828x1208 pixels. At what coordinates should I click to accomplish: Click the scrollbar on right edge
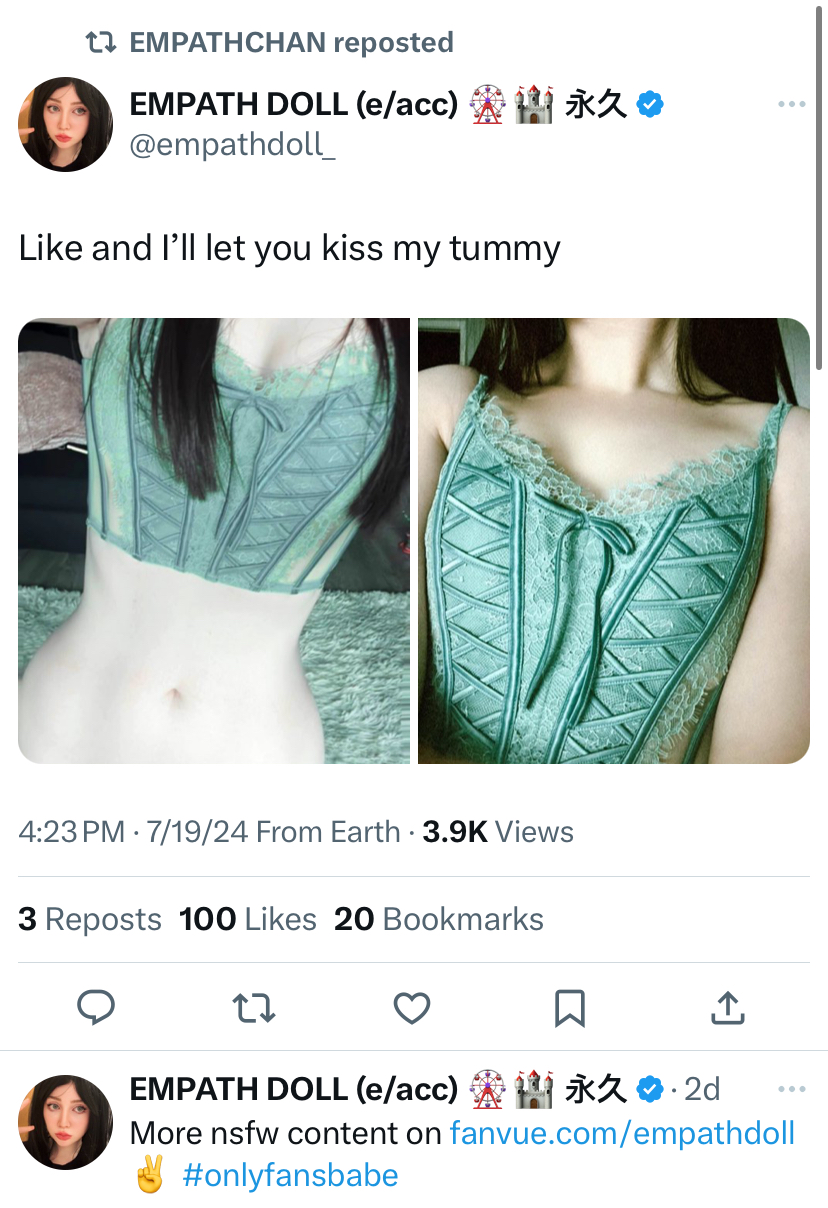click(821, 185)
